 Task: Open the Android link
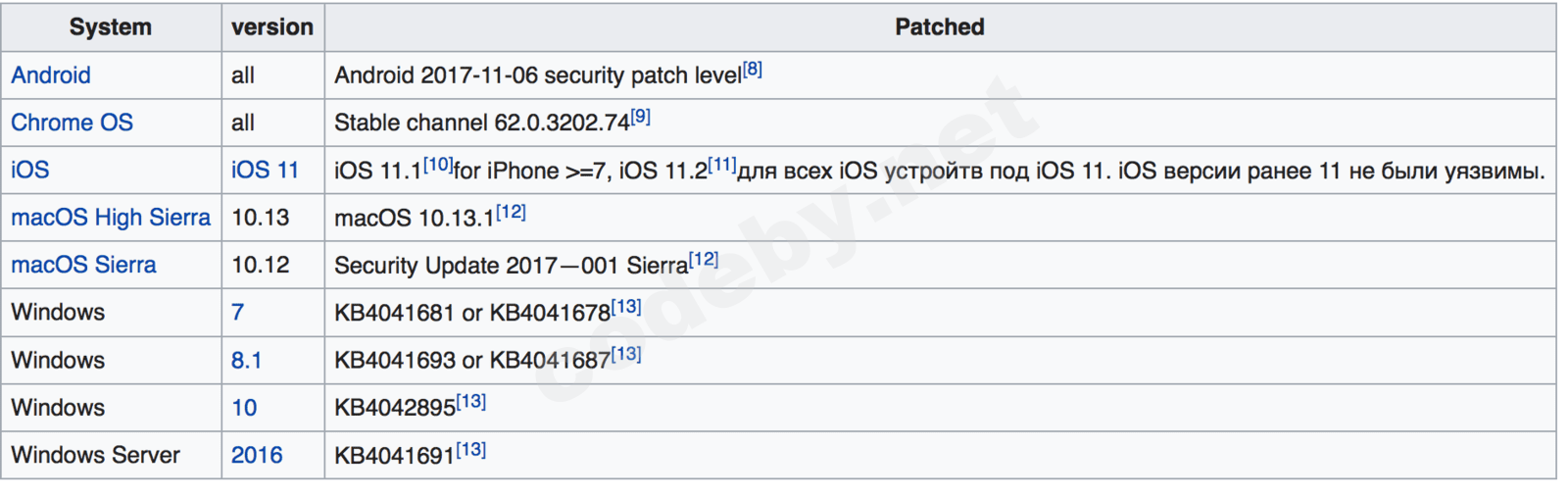51,75
